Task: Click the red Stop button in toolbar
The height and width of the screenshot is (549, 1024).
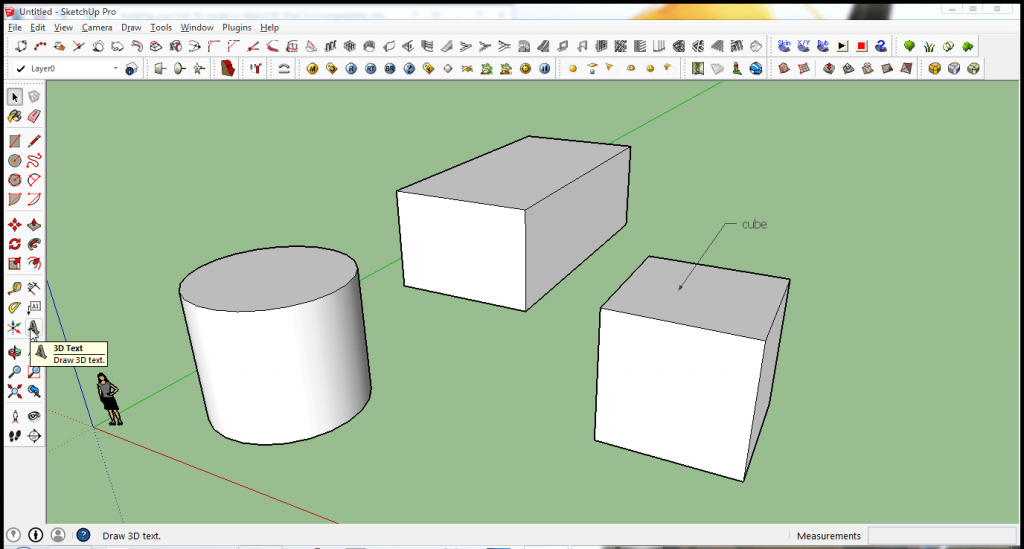Action: (x=861, y=46)
